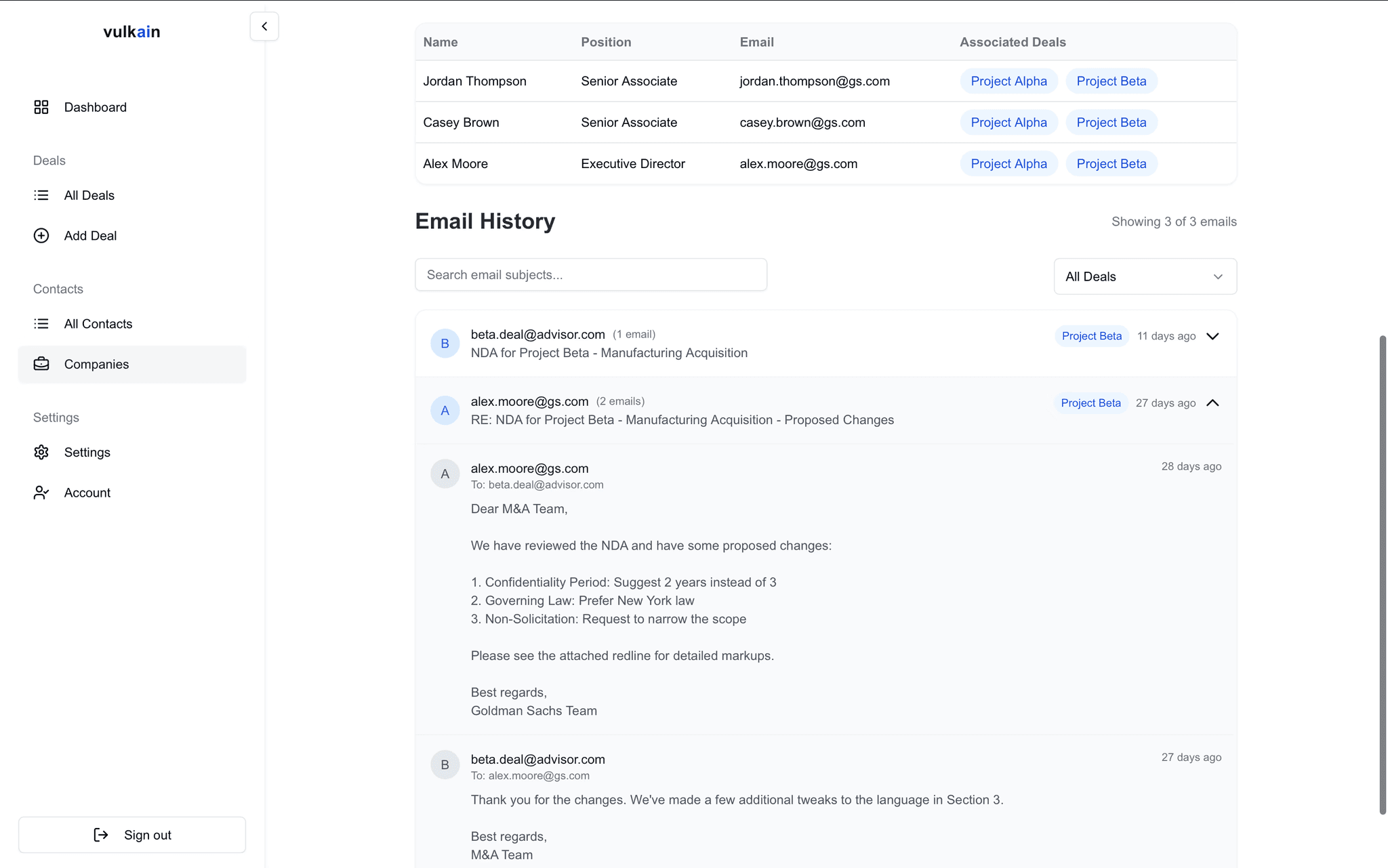Click the Add Deal plus-circle icon
The width and height of the screenshot is (1388, 868).
click(41, 236)
